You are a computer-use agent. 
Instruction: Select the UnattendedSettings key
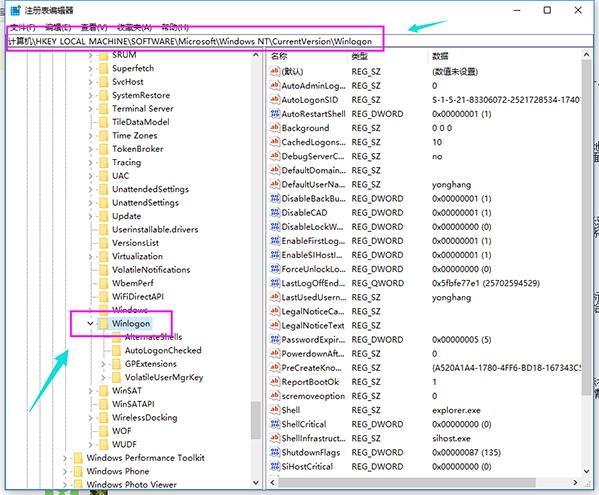(150, 189)
